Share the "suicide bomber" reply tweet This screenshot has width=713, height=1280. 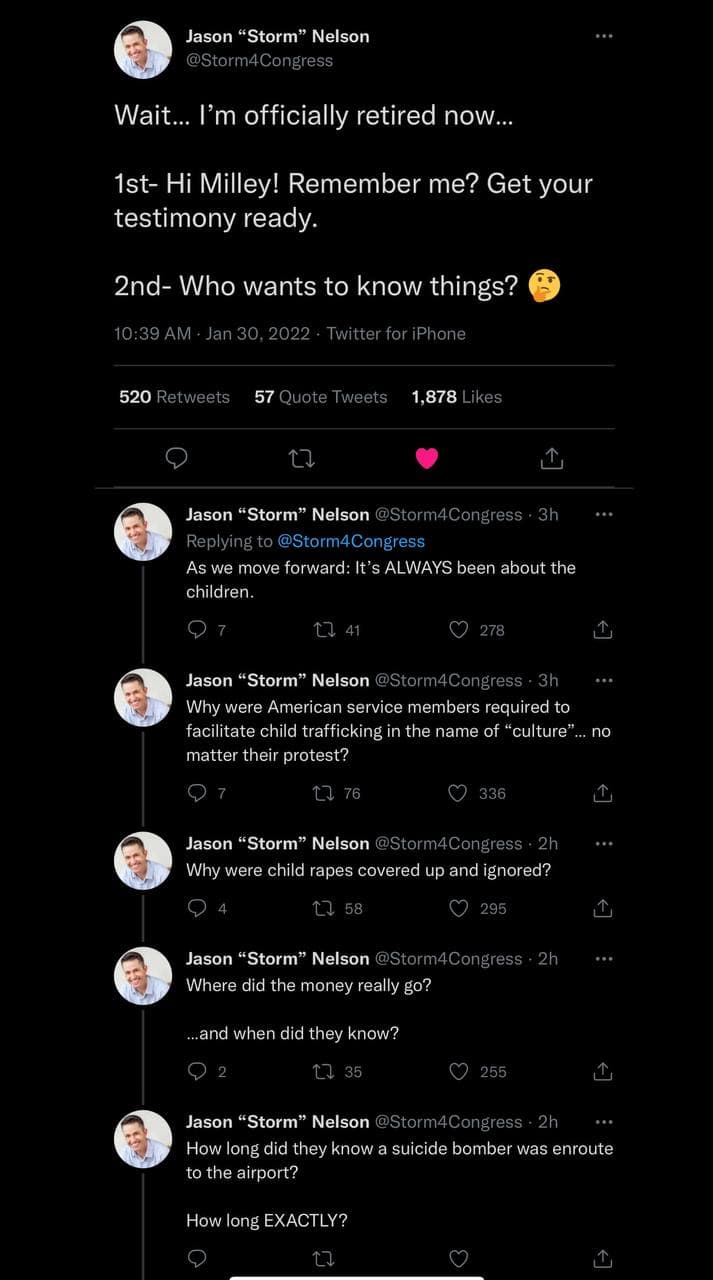click(x=602, y=1258)
